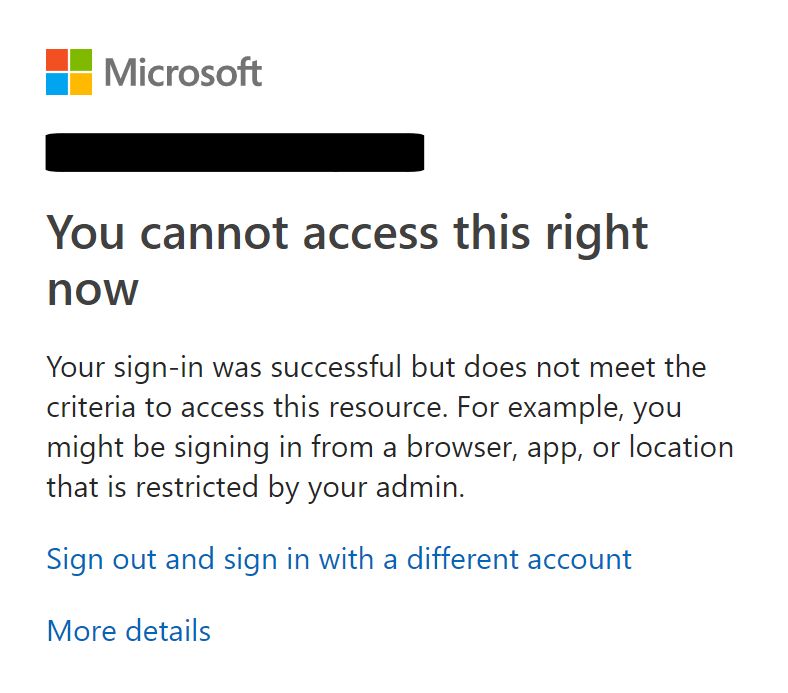The image size is (788, 693).
Task: Click the word 'cannot' in the heading
Action: (214, 234)
